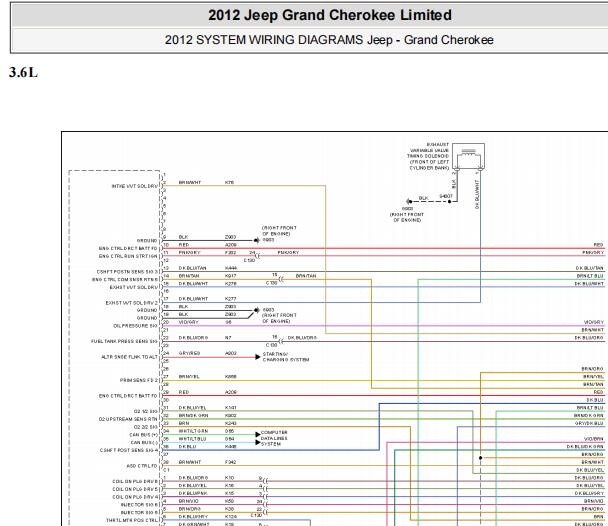Click the 'K124' circuit code near throttle motor
Image resolution: width=608 pixels, height=526 pixels.
coord(230,516)
